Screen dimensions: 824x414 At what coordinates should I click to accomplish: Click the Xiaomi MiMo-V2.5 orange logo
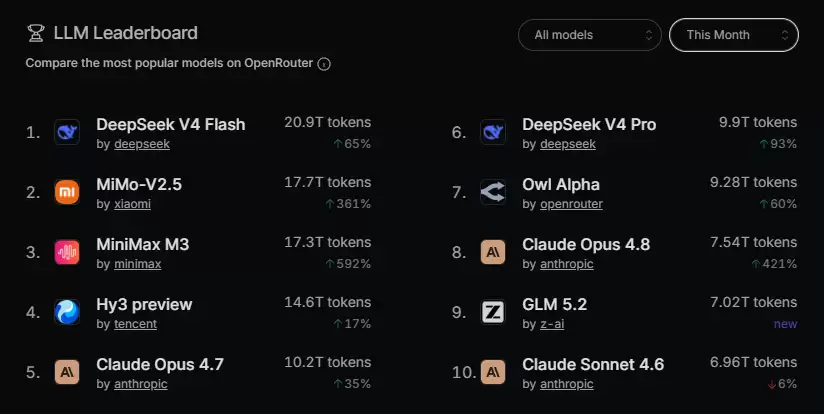(x=67, y=192)
